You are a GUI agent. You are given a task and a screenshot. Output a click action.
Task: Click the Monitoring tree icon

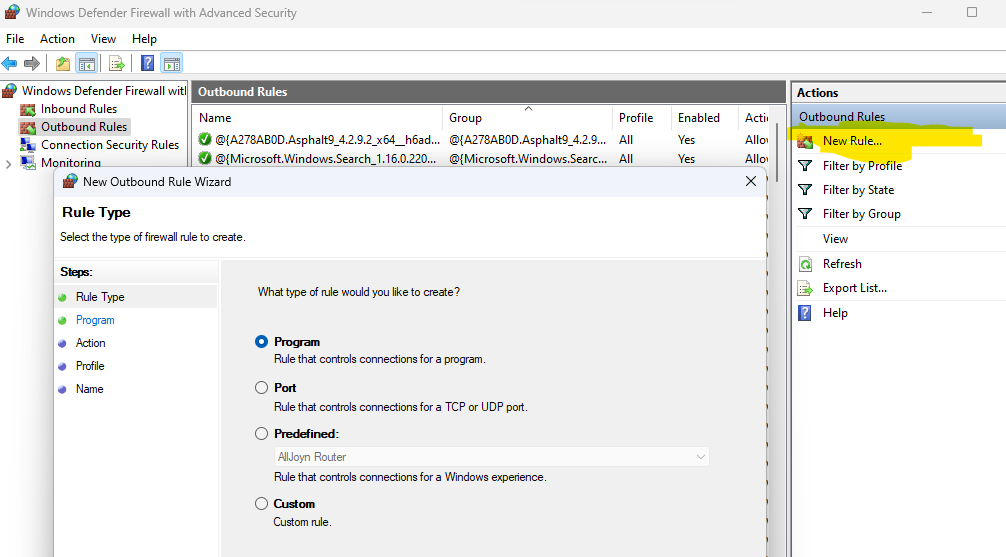pos(28,162)
